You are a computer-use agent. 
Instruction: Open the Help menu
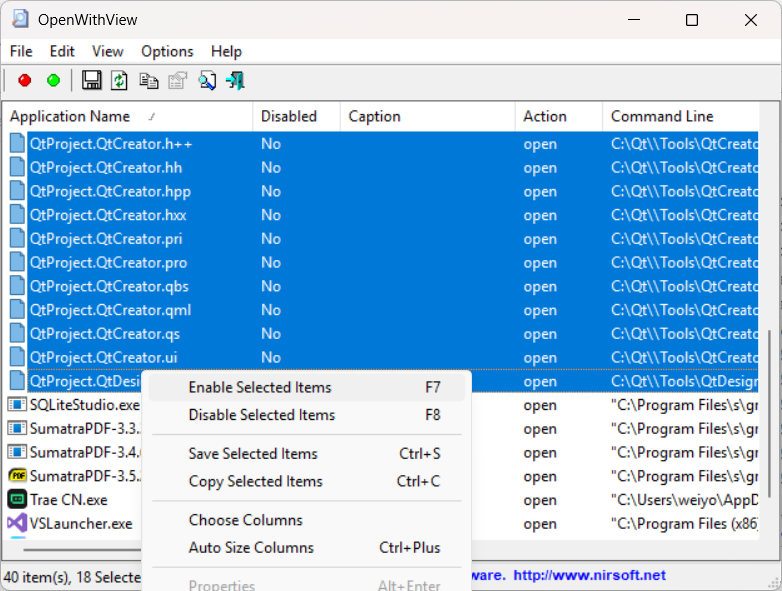(x=226, y=51)
